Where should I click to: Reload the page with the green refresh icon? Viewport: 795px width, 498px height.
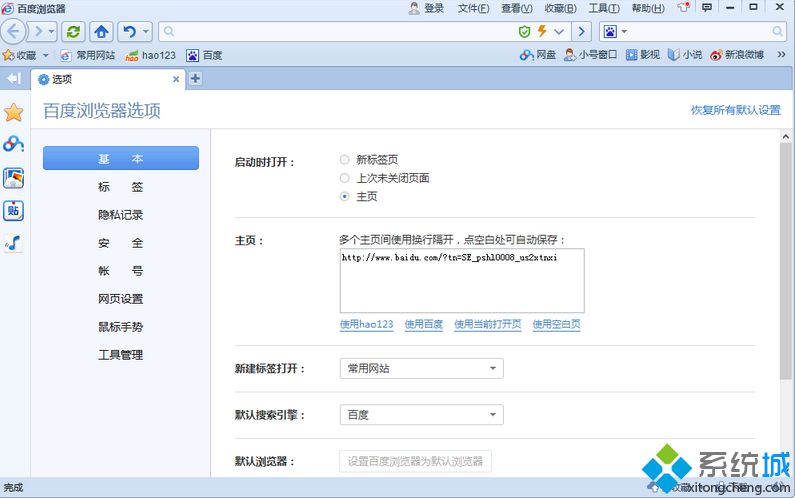(73, 32)
